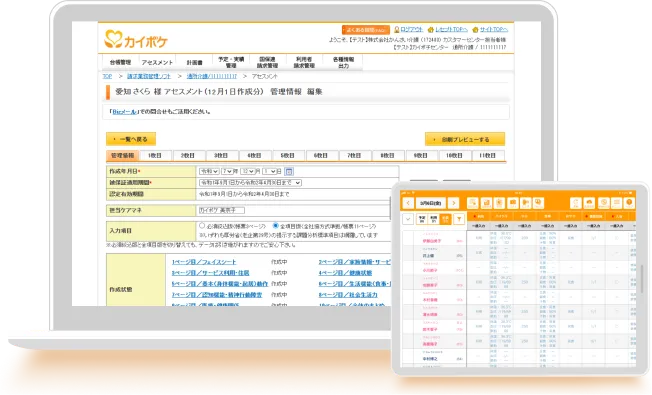Open the 各種情報出力 menu
Screen dimensions: 652x395
click(343, 62)
